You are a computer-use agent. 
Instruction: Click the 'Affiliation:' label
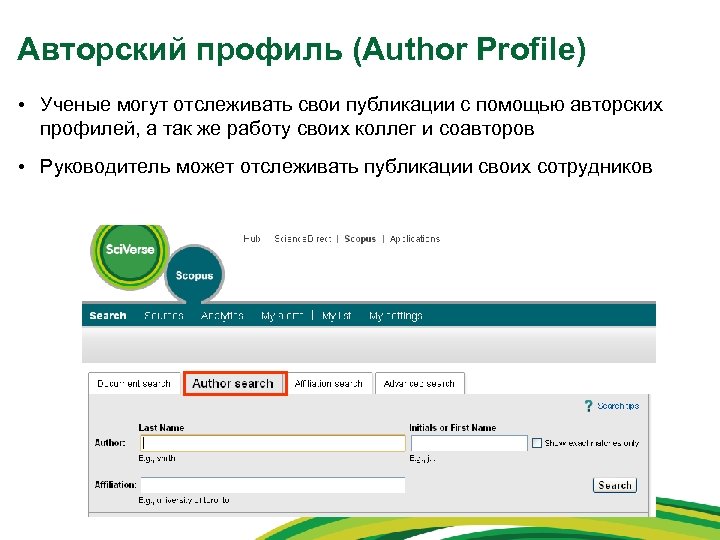116,484
